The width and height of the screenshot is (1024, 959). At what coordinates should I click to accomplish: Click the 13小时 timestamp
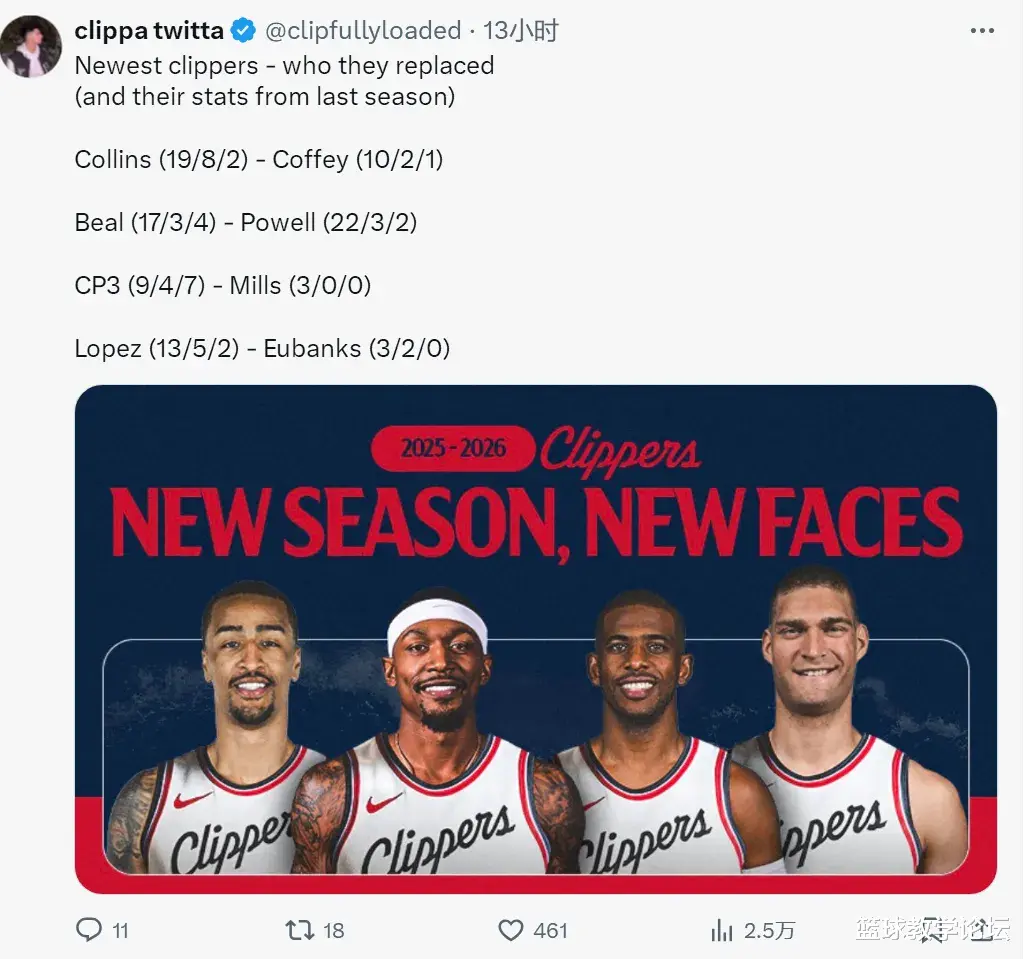pos(520,31)
